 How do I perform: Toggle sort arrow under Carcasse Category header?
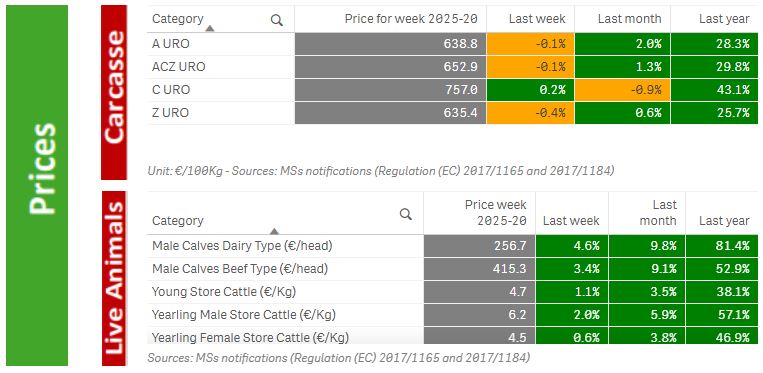point(210,29)
